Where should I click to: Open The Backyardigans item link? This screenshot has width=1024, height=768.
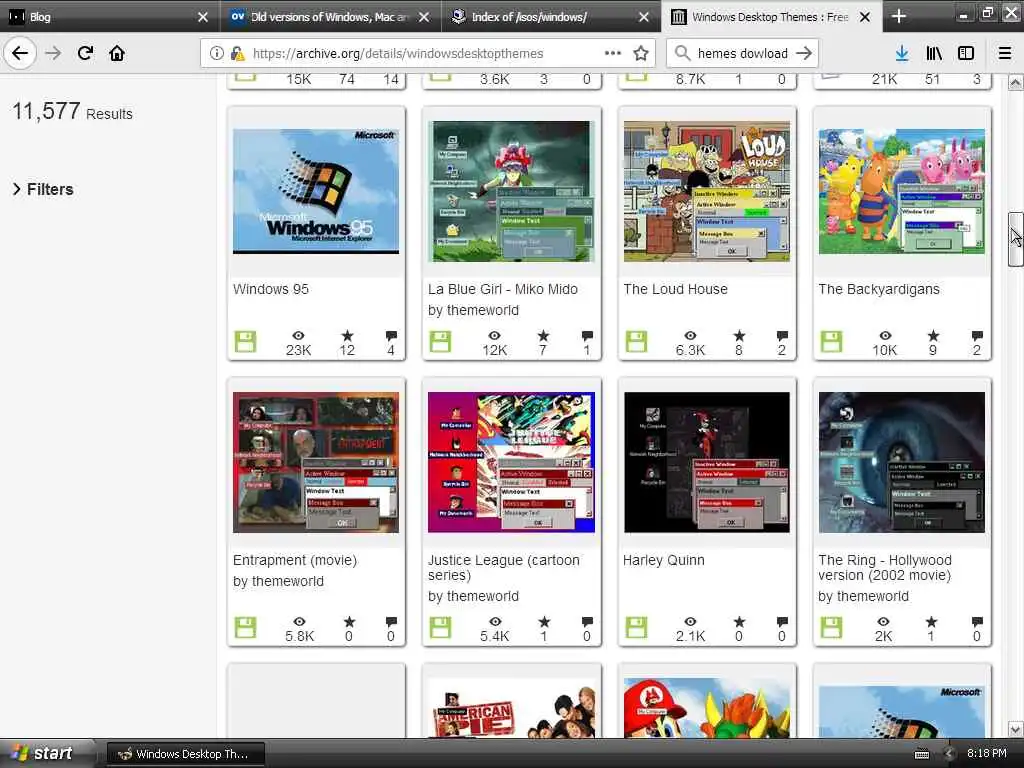pyautogui.click(x=878, y=289)
